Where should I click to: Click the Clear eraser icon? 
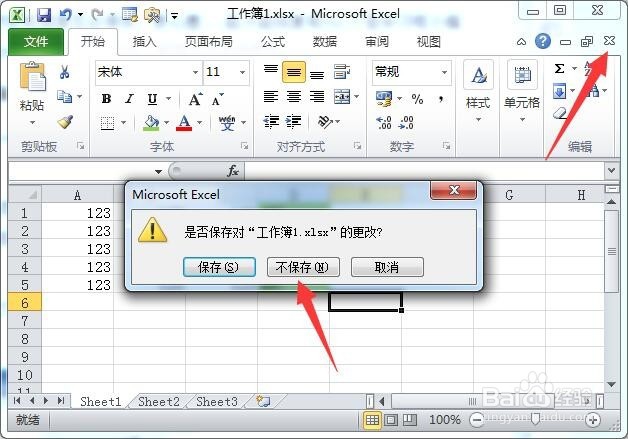point(560,113)
